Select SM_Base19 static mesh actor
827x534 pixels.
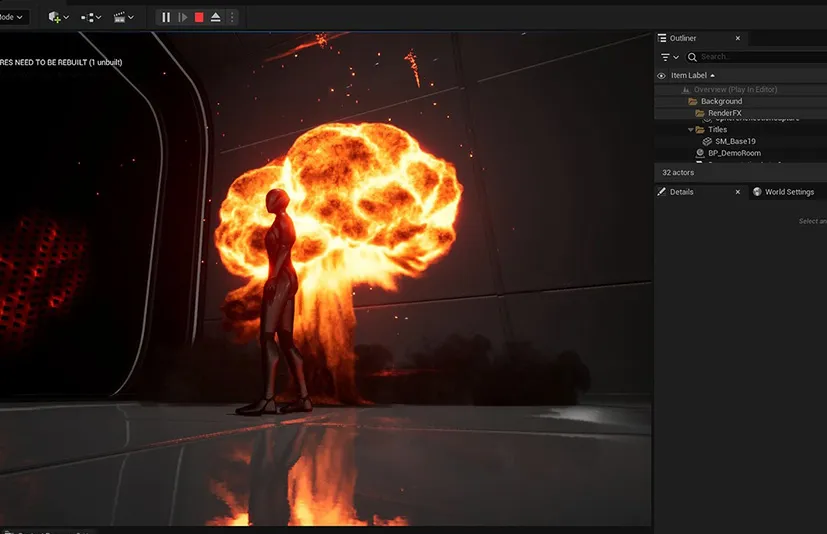[x=735, y=141]
